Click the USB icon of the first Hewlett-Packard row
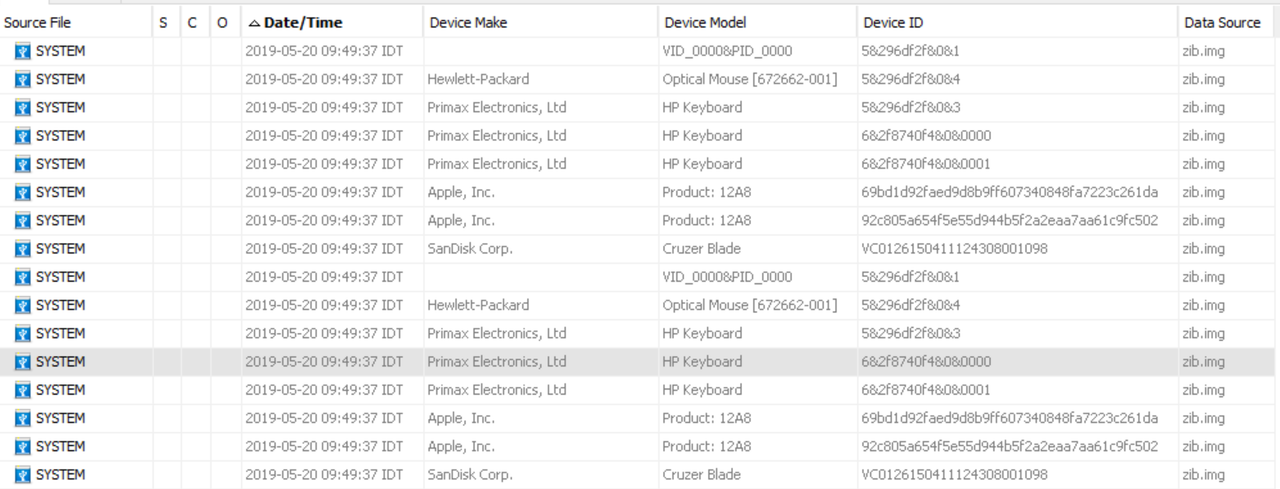 click(23, 79)
